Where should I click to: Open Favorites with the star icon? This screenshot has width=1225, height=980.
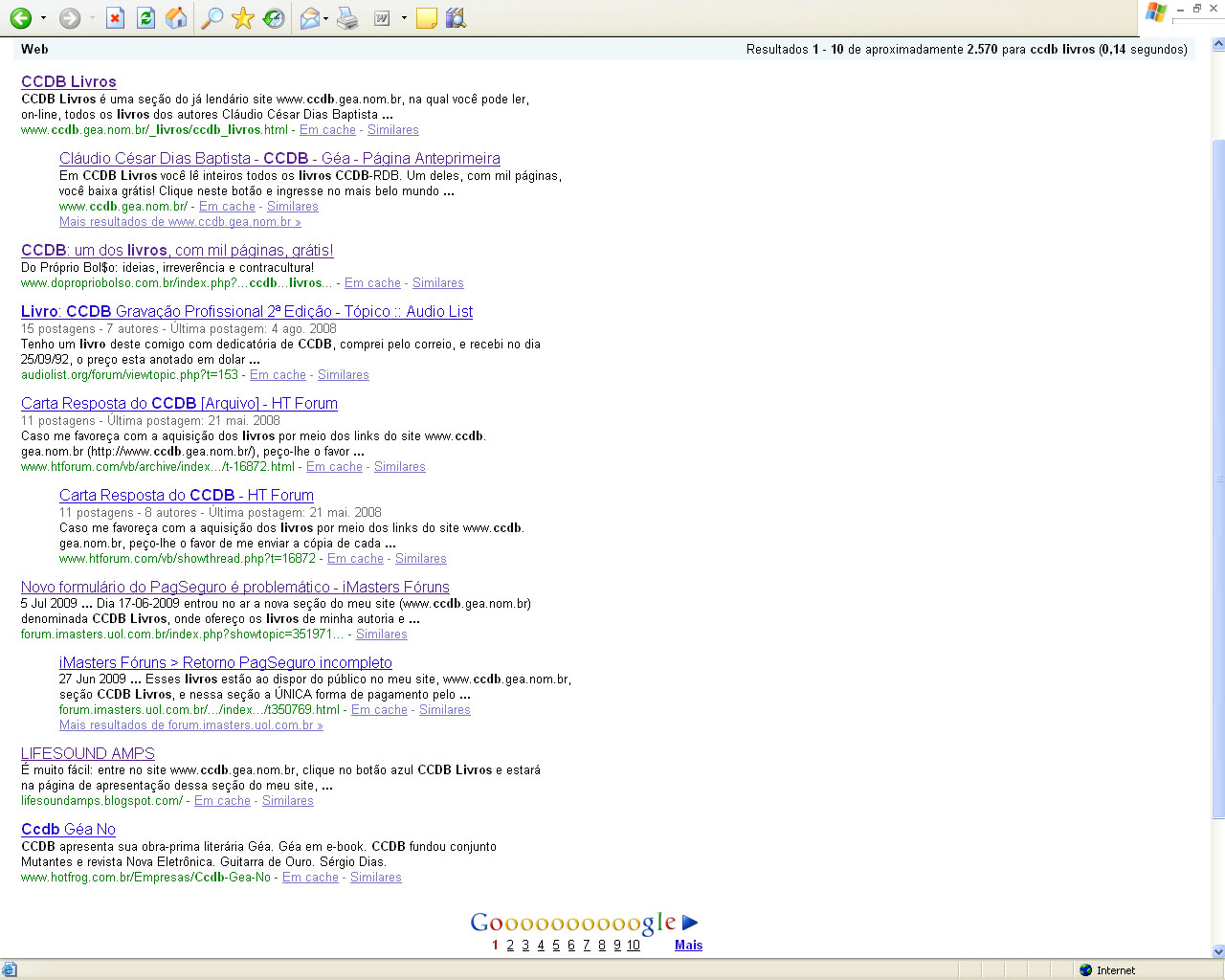point(243,18)
